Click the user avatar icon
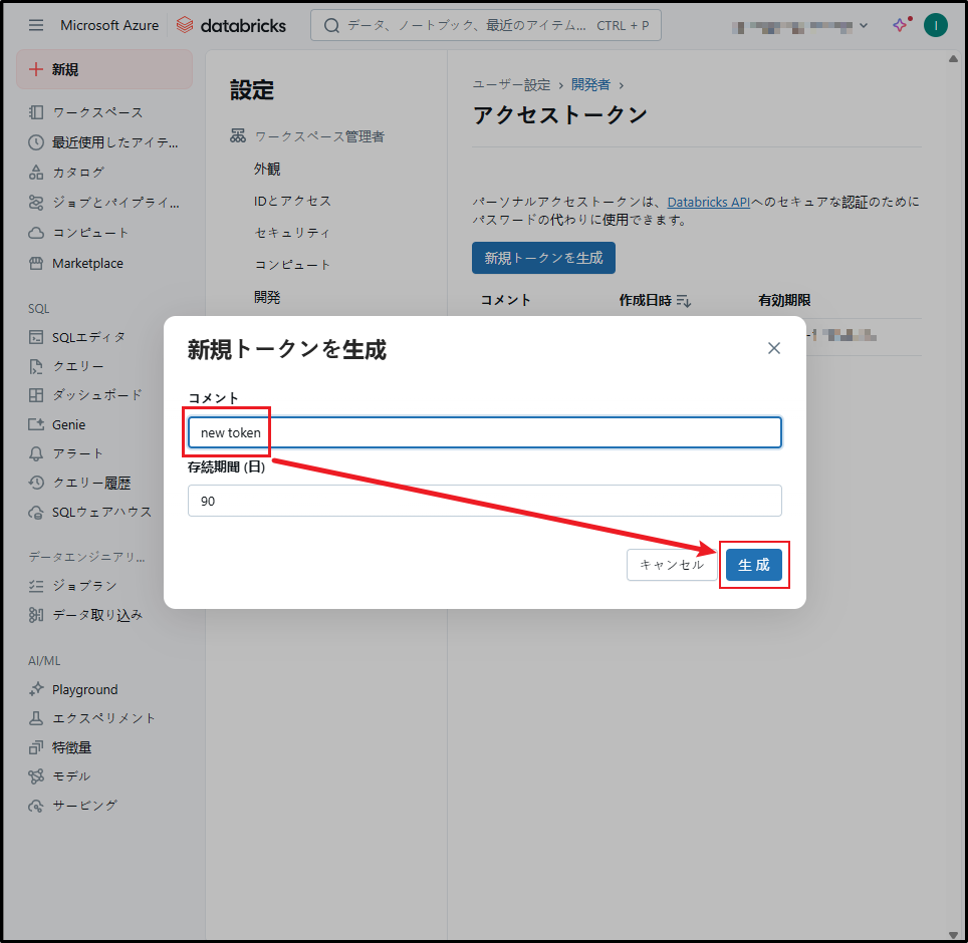Image resolution: width=968 pixels, height=943 pixels. (x=935, y=25)
